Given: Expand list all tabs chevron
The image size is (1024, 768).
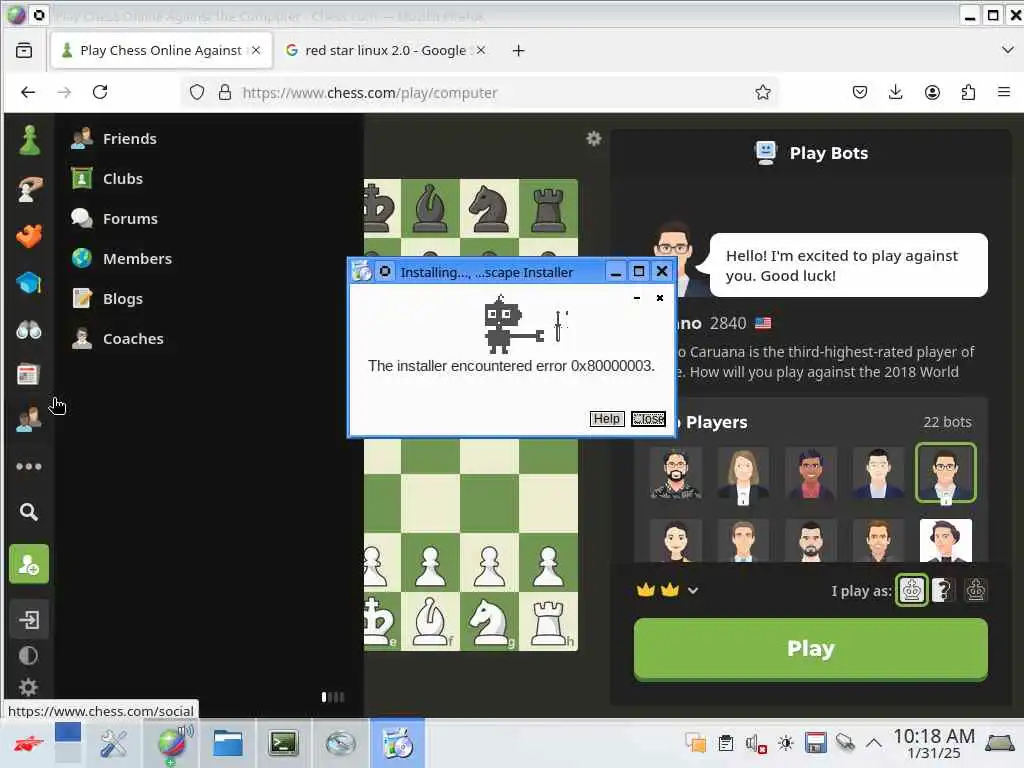Looking at the screenshot, I should coord(1007,50).
